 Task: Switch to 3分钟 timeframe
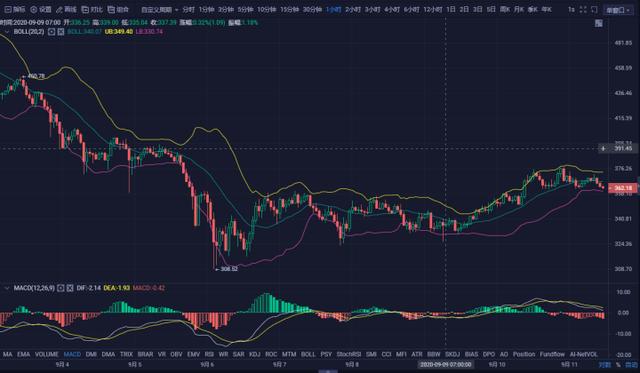coord(226,9)
